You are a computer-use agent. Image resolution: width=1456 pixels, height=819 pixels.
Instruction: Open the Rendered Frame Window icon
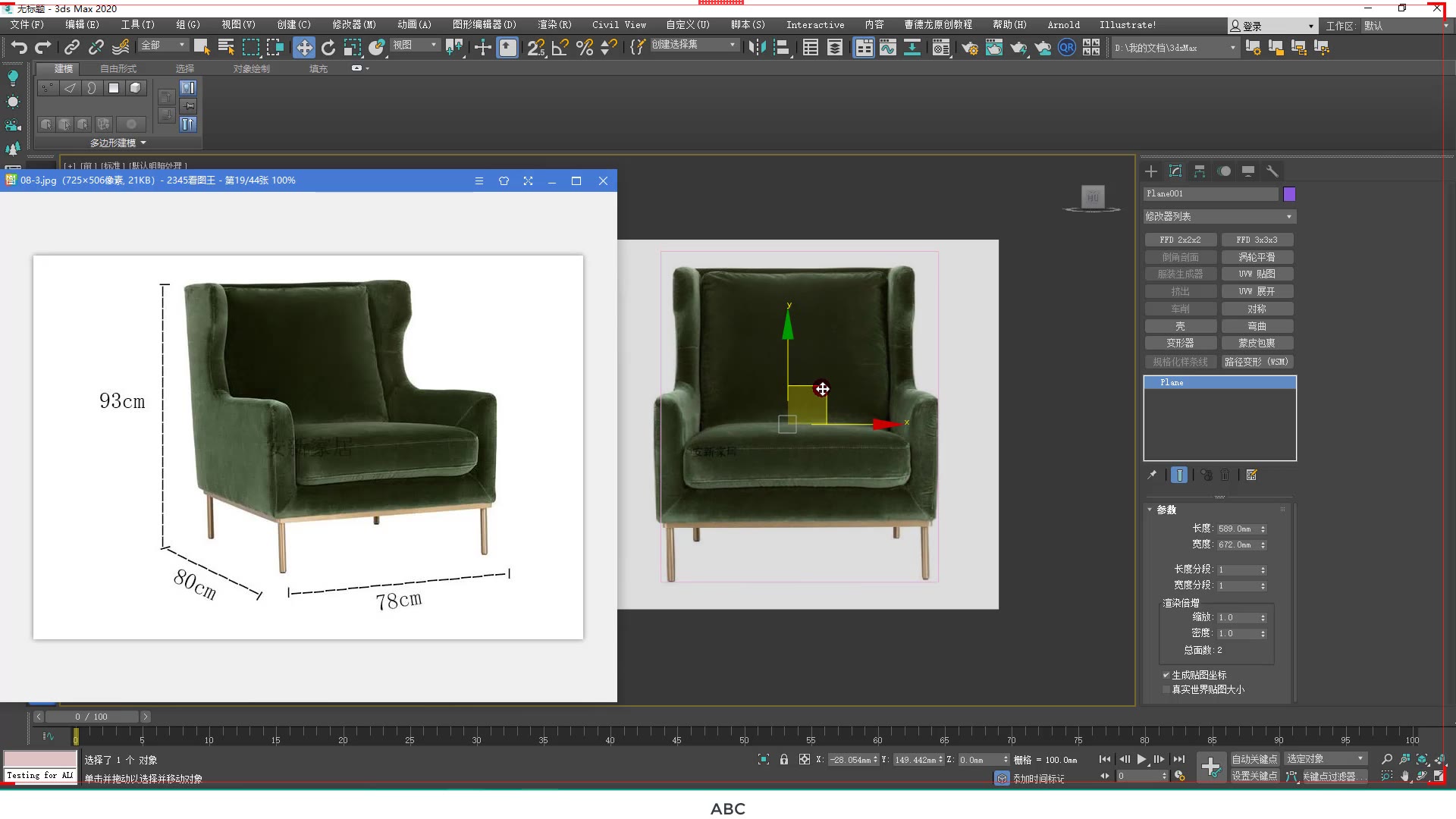[994, 48]
